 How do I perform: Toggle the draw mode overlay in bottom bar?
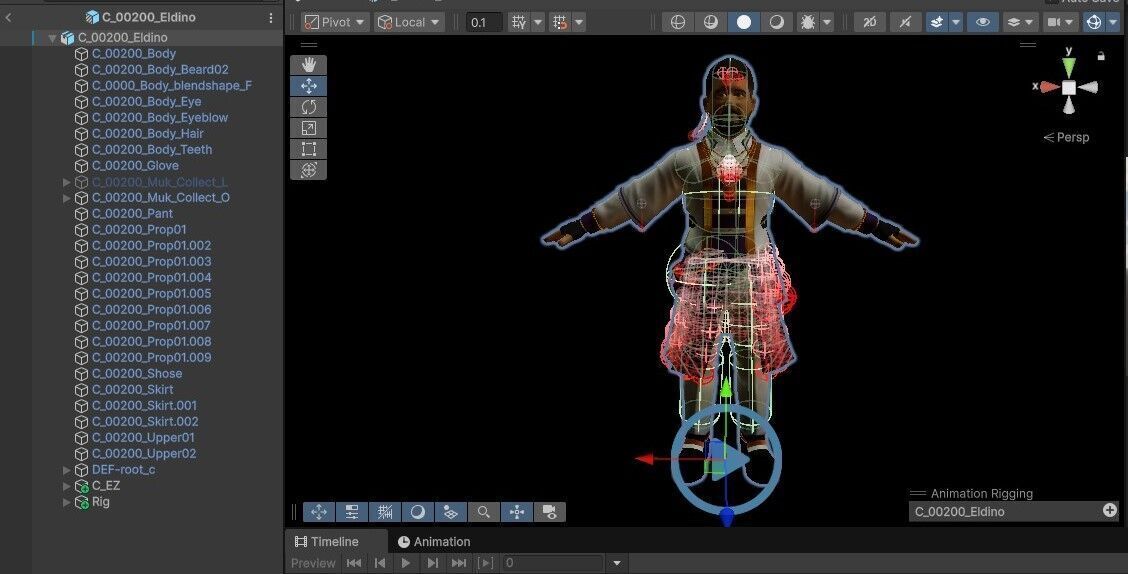418,512
